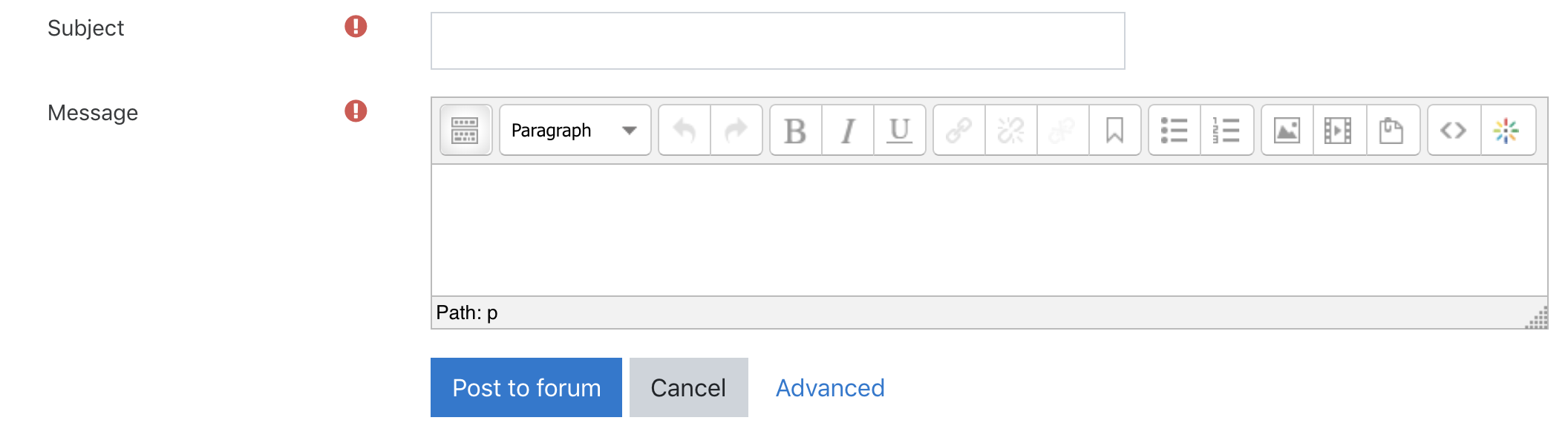Click the Post to forum button
This screenshot has width=1568, height=429.
tap(526, 387)
